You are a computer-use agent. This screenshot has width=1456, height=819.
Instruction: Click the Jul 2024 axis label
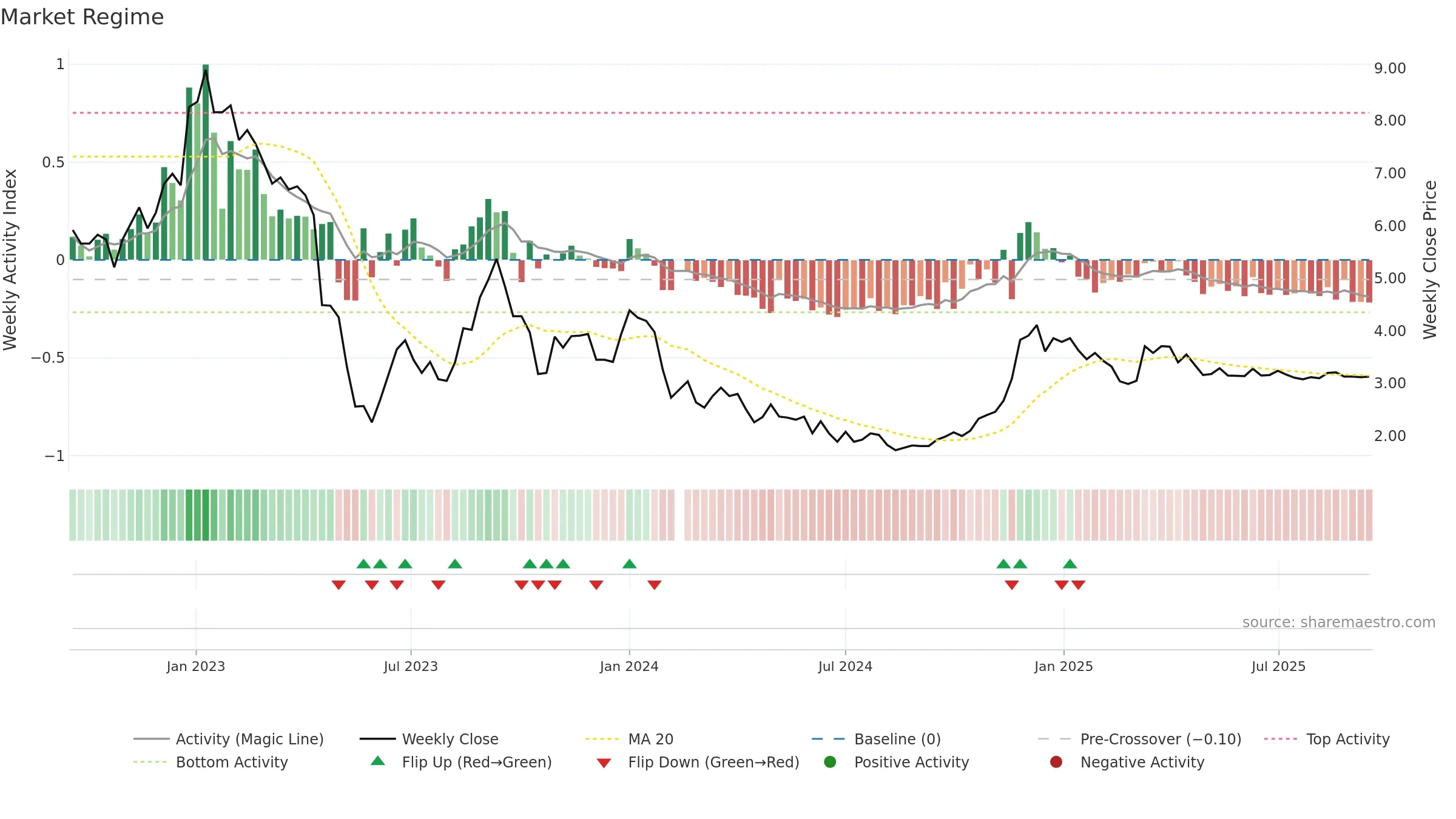click(x=845, y=666)
